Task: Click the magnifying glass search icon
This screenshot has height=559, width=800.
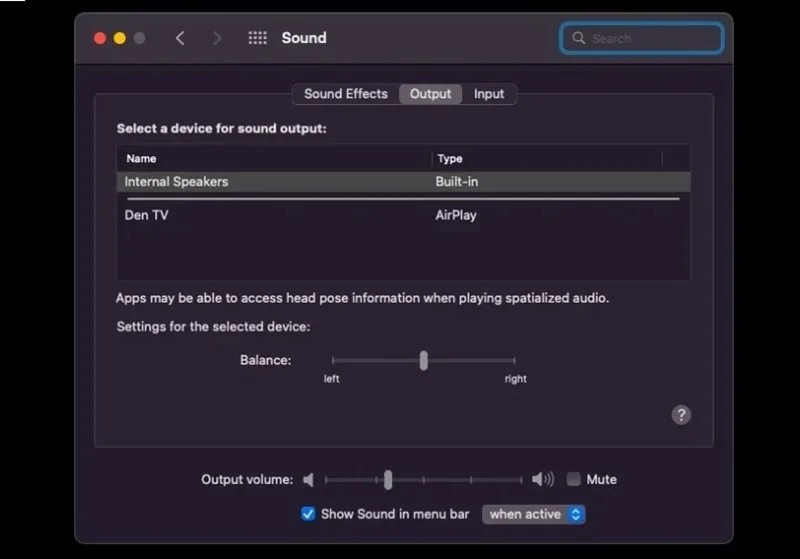Action: tap(578, 38)
